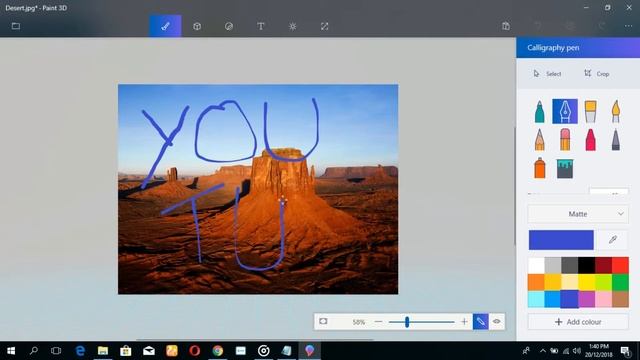Pick the pink colour swatch

(603, 299)
